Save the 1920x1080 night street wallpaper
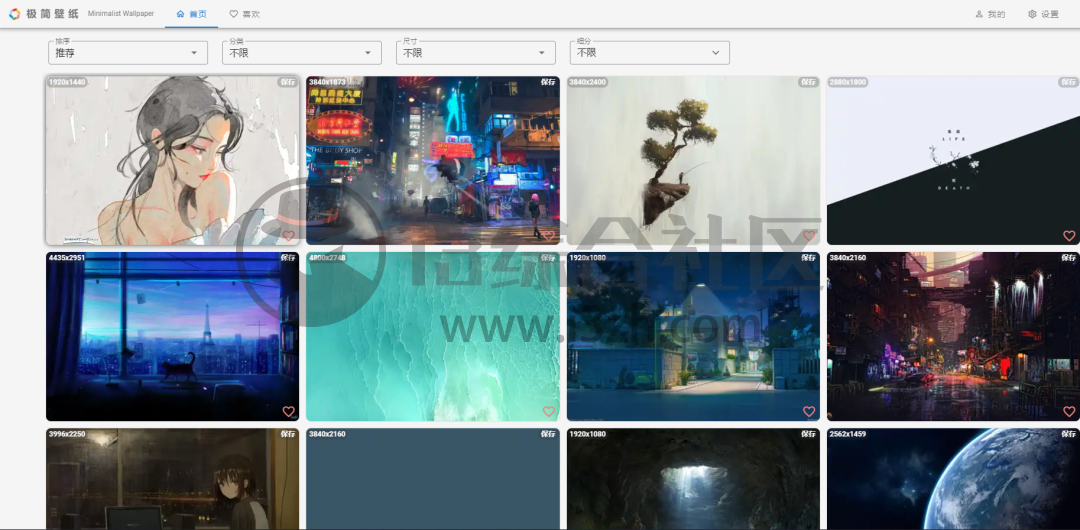Screen dimensions: 1080x530 tap(808, 258)
